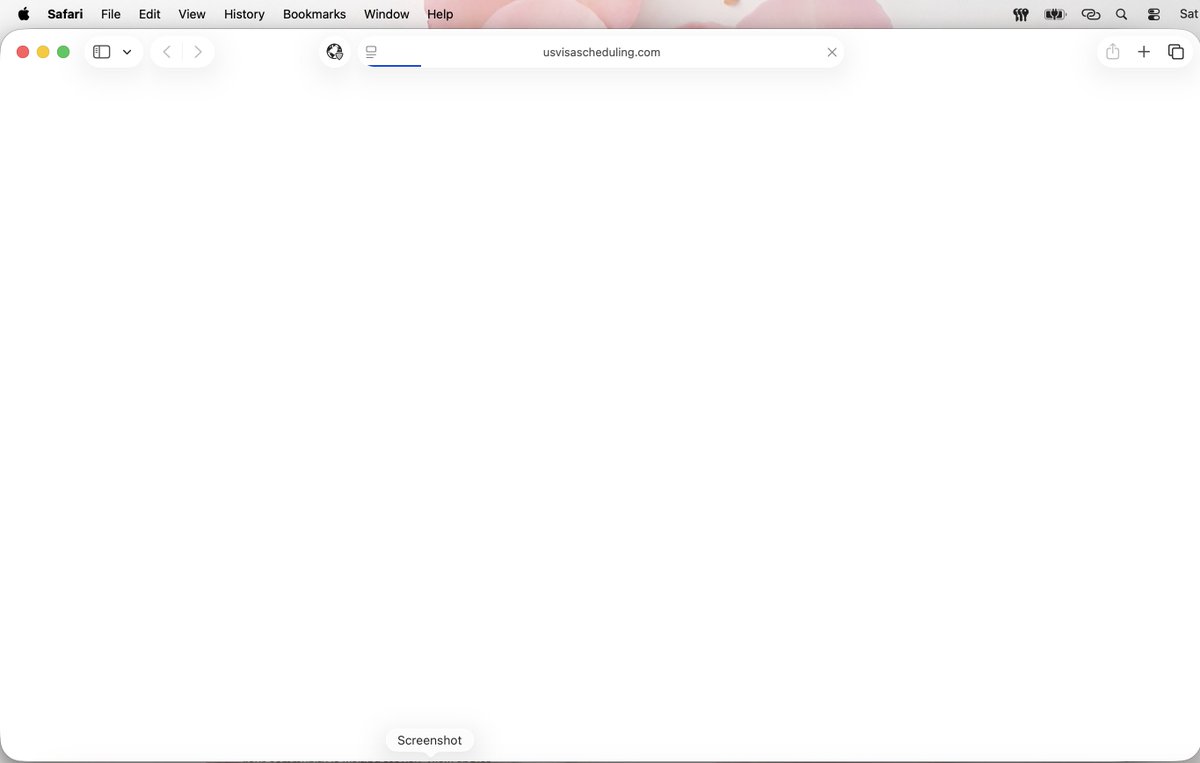The image size is (1200, 763).
Task: Open the Share button
Action: [1113, 52]
